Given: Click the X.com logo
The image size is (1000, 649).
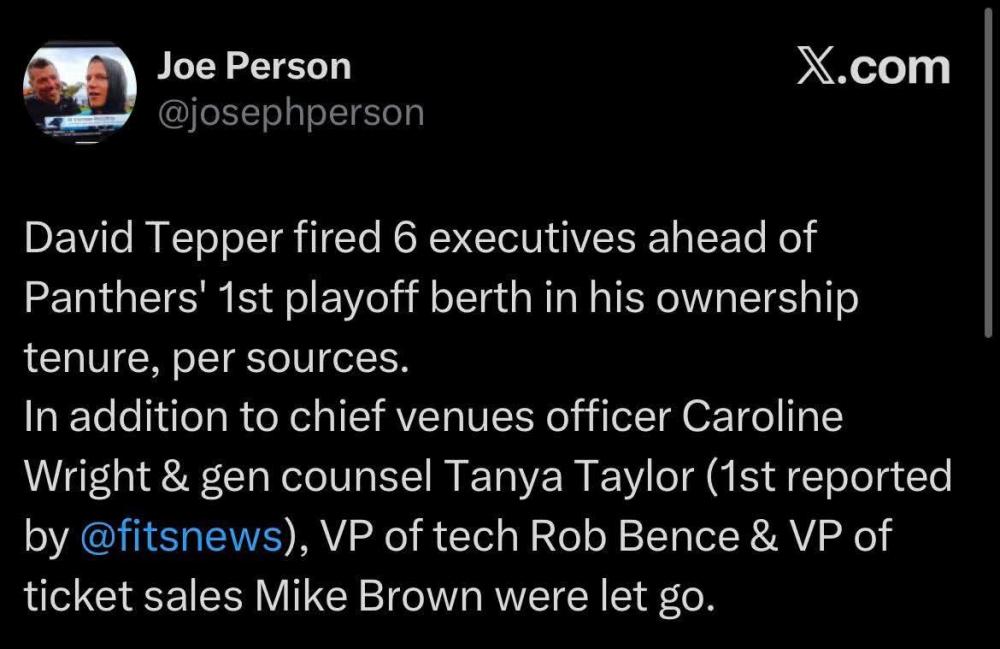Looking at the screenshot, I should coord(872,68).
